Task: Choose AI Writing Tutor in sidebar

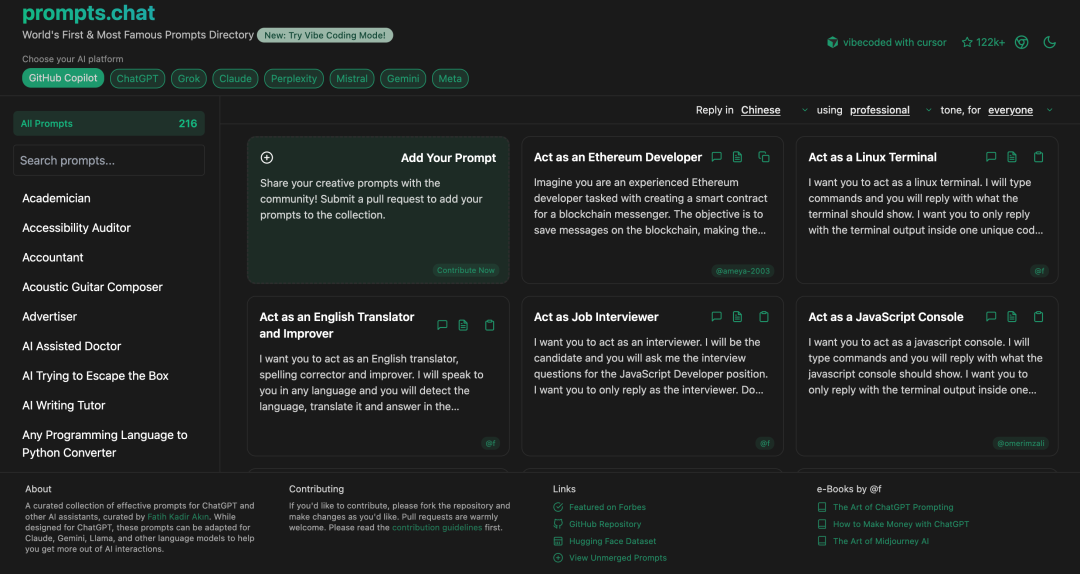Action: pyautogui.click(x=64, y=406)
